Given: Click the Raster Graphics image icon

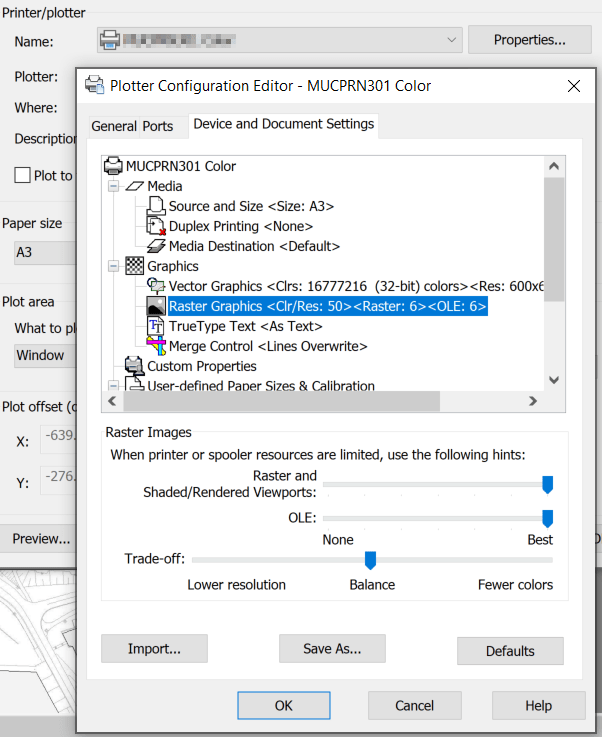Looking at the screenshot, I should coord(156,306).
